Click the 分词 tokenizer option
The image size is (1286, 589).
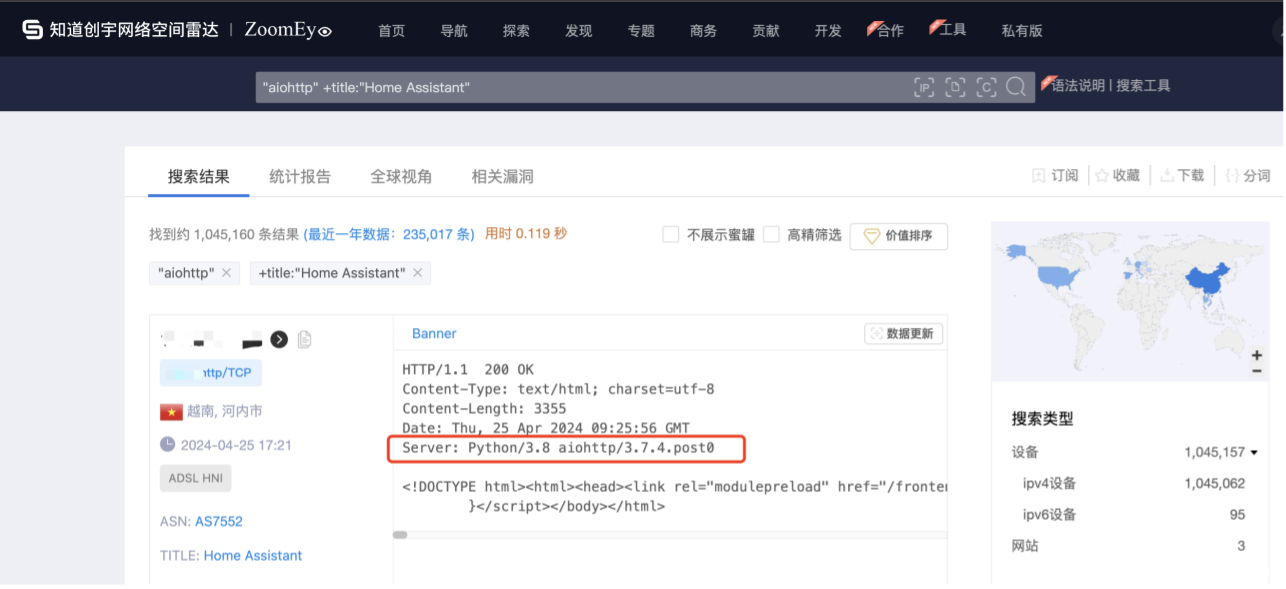click(x=1248, y=175)
